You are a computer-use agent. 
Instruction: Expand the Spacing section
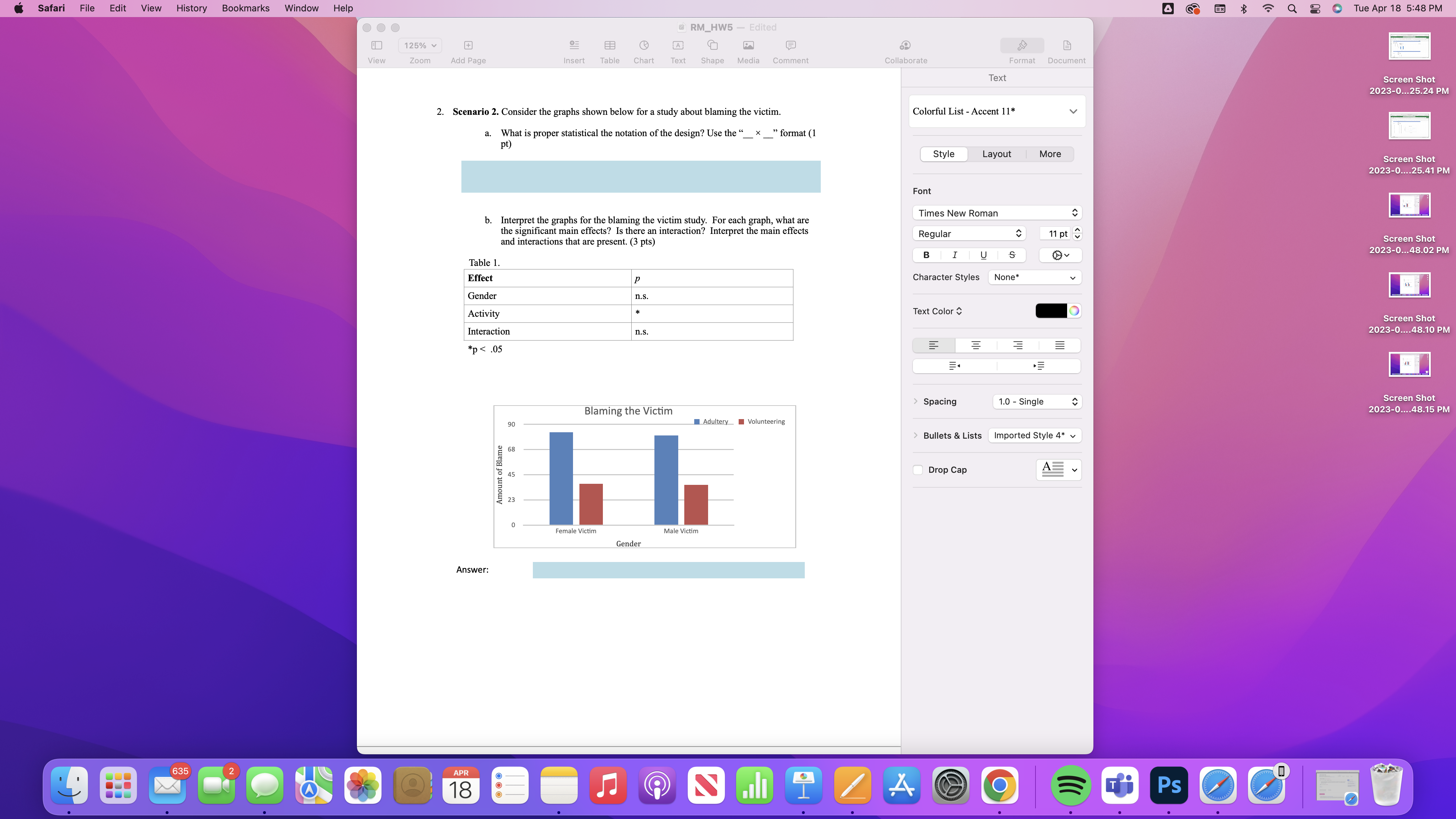915,401
